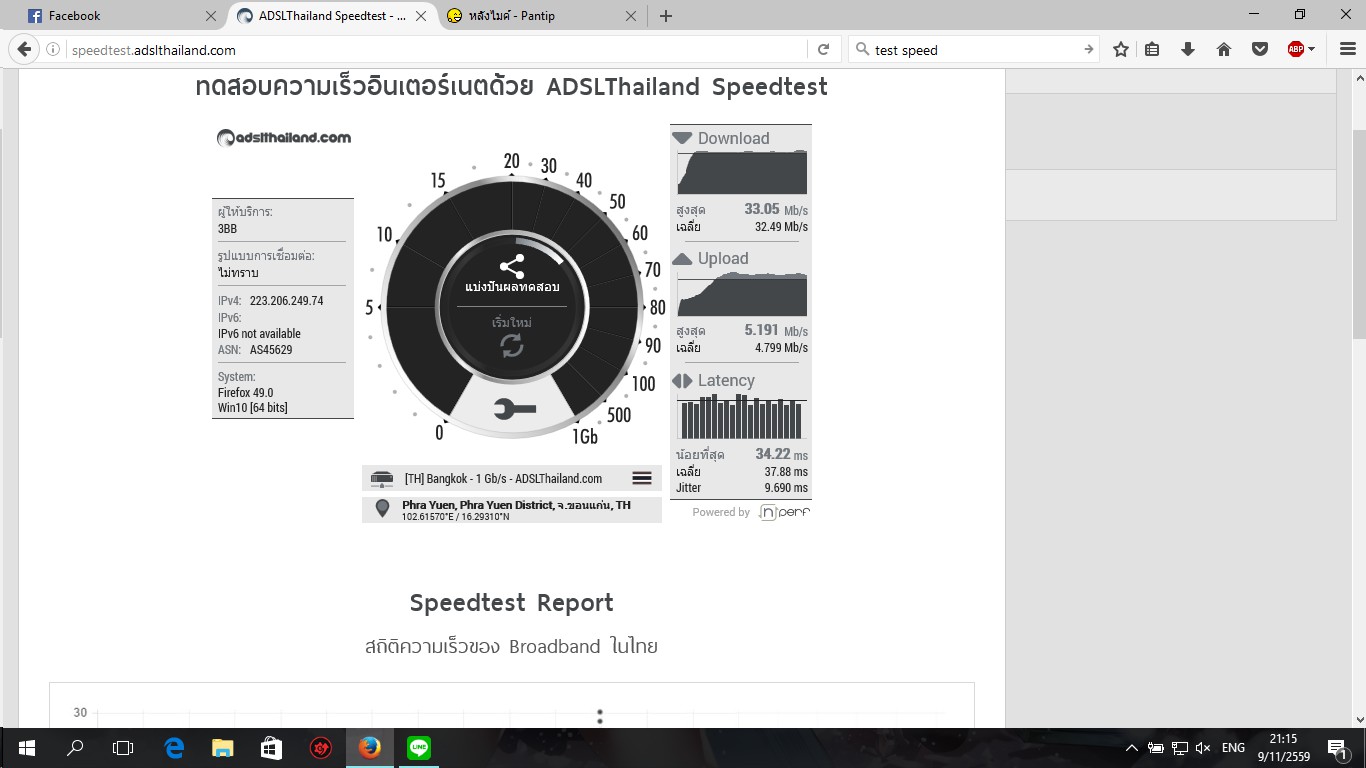The height and width of the screenshot is (768, 1366).
Task: Bookmark this page with the star icon
Action: pos(1121,49)
